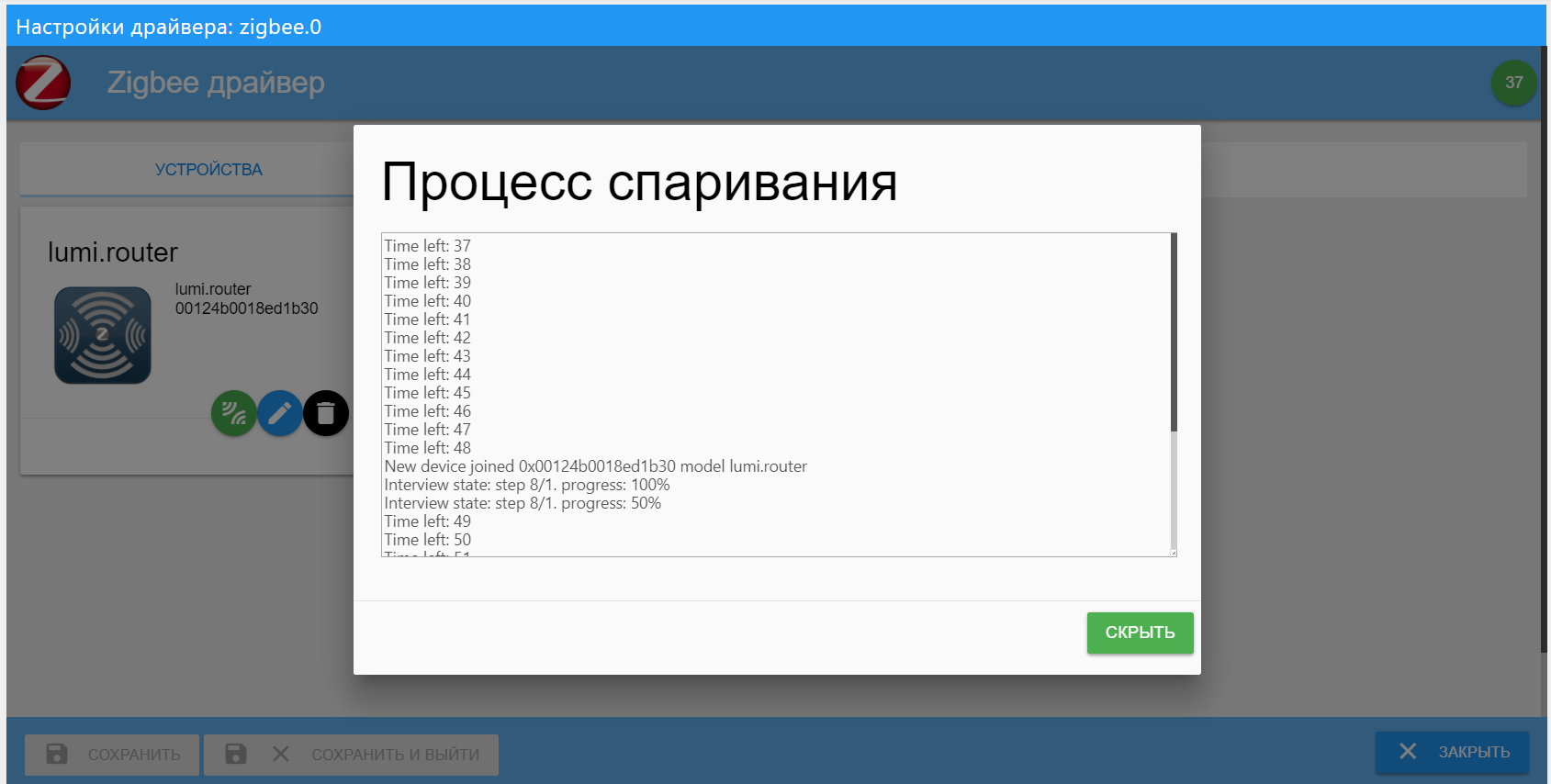Screen dimensions: 1551x784
Task: Click the green СКРЫТЬ button
Action: 1140,633
